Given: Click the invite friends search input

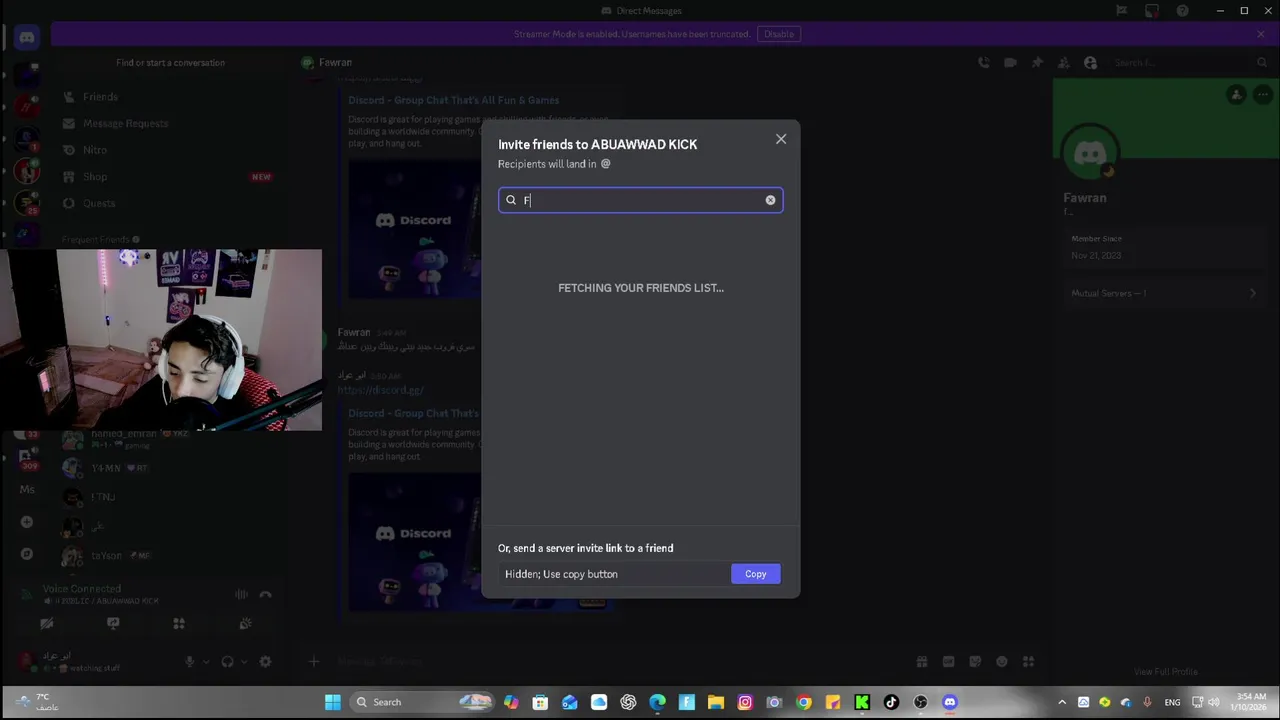Looking at the screenshot, I should click(x=640, y=200).
